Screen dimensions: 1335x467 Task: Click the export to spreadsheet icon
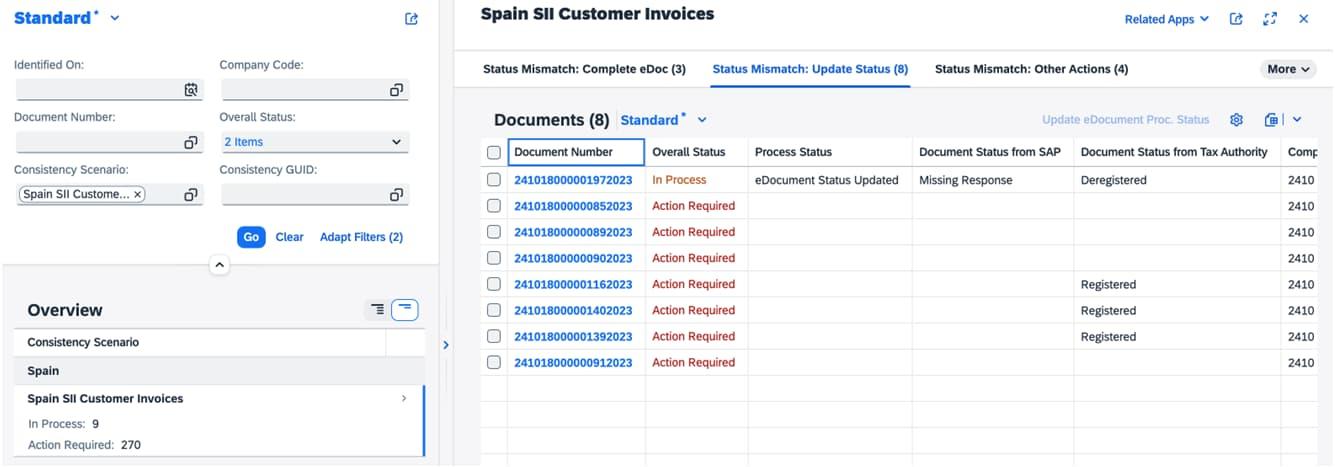[1271, 120]
